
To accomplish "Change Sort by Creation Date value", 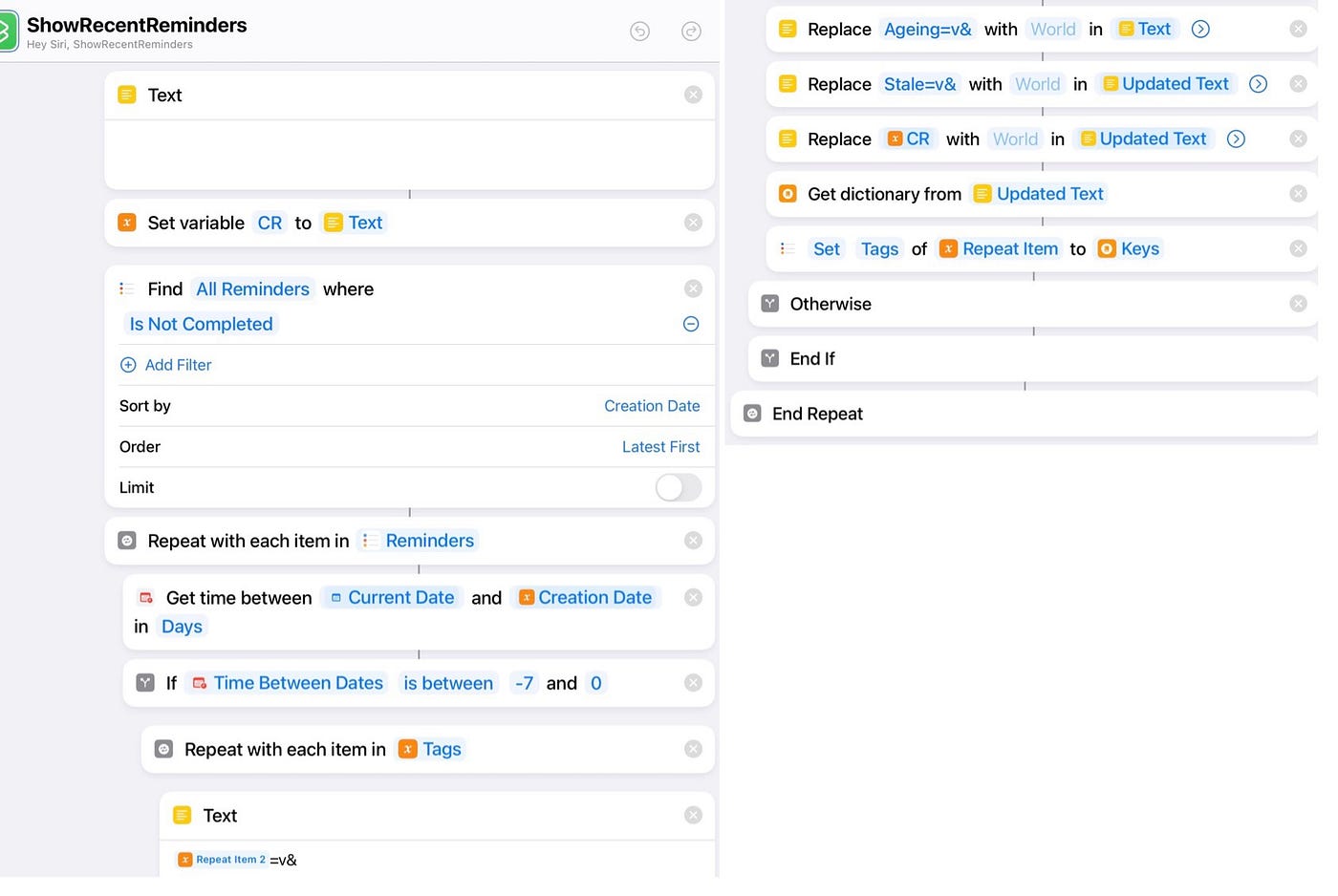I will pos(652,406).
